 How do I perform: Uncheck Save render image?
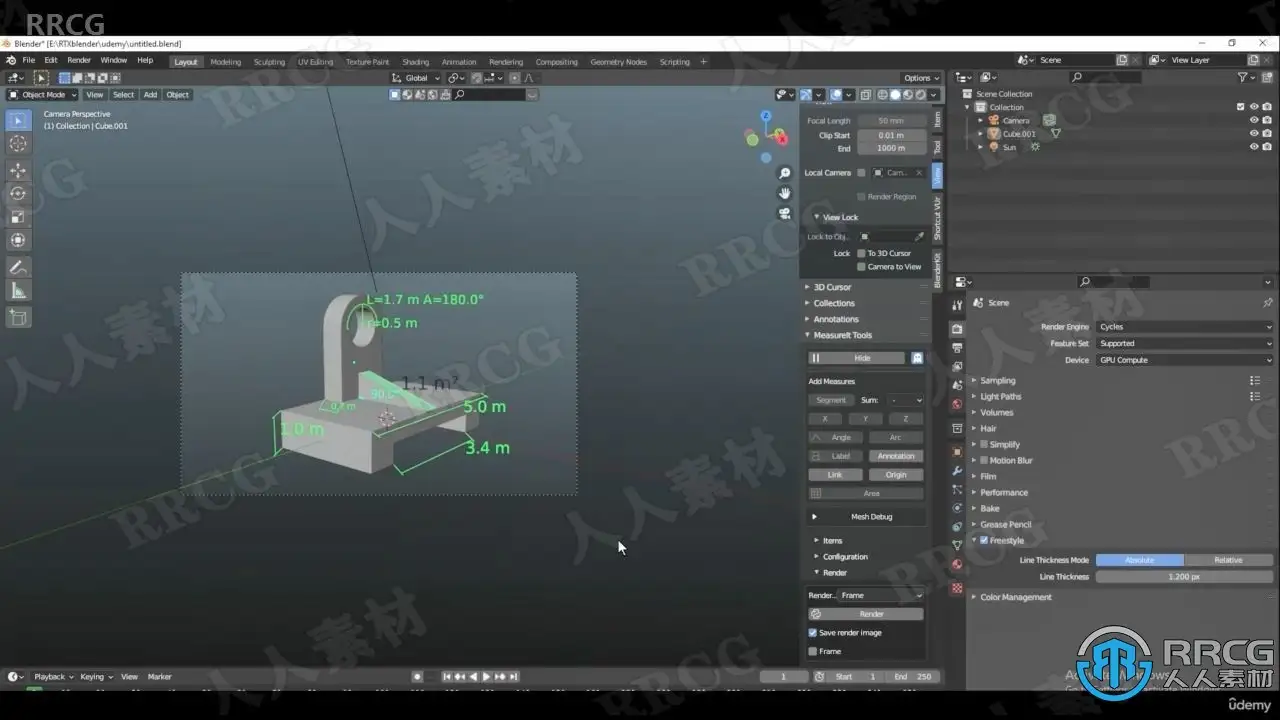(813, 633)
